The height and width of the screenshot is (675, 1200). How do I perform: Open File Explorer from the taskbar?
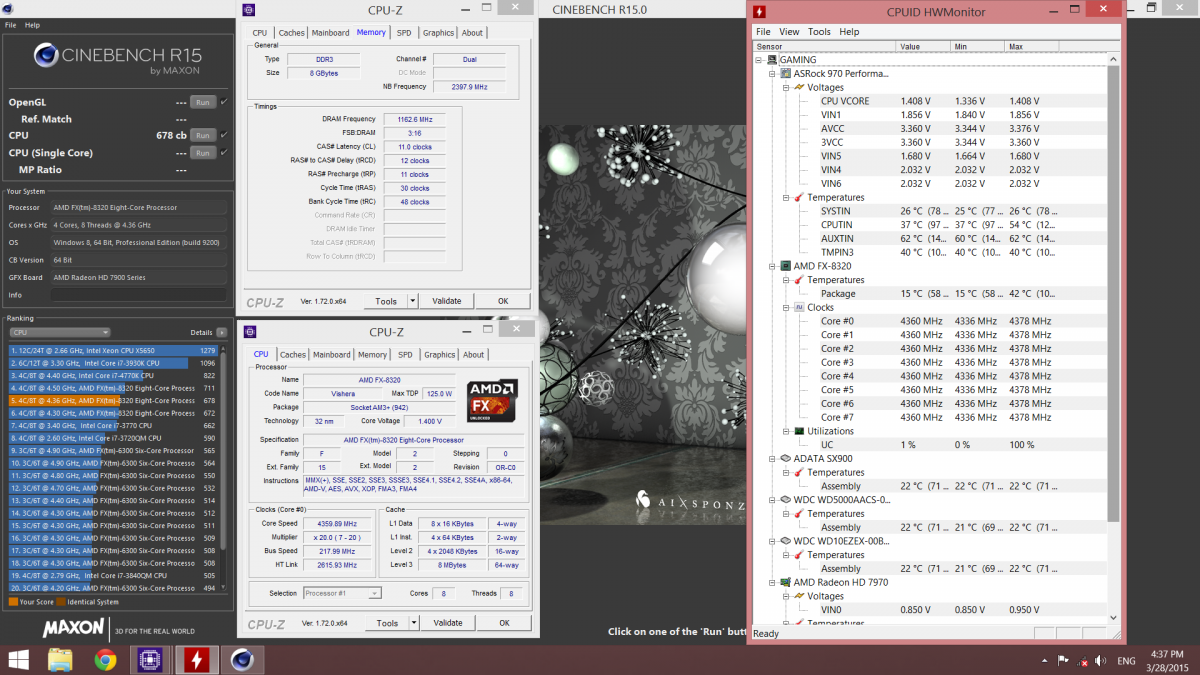point(60,659)
